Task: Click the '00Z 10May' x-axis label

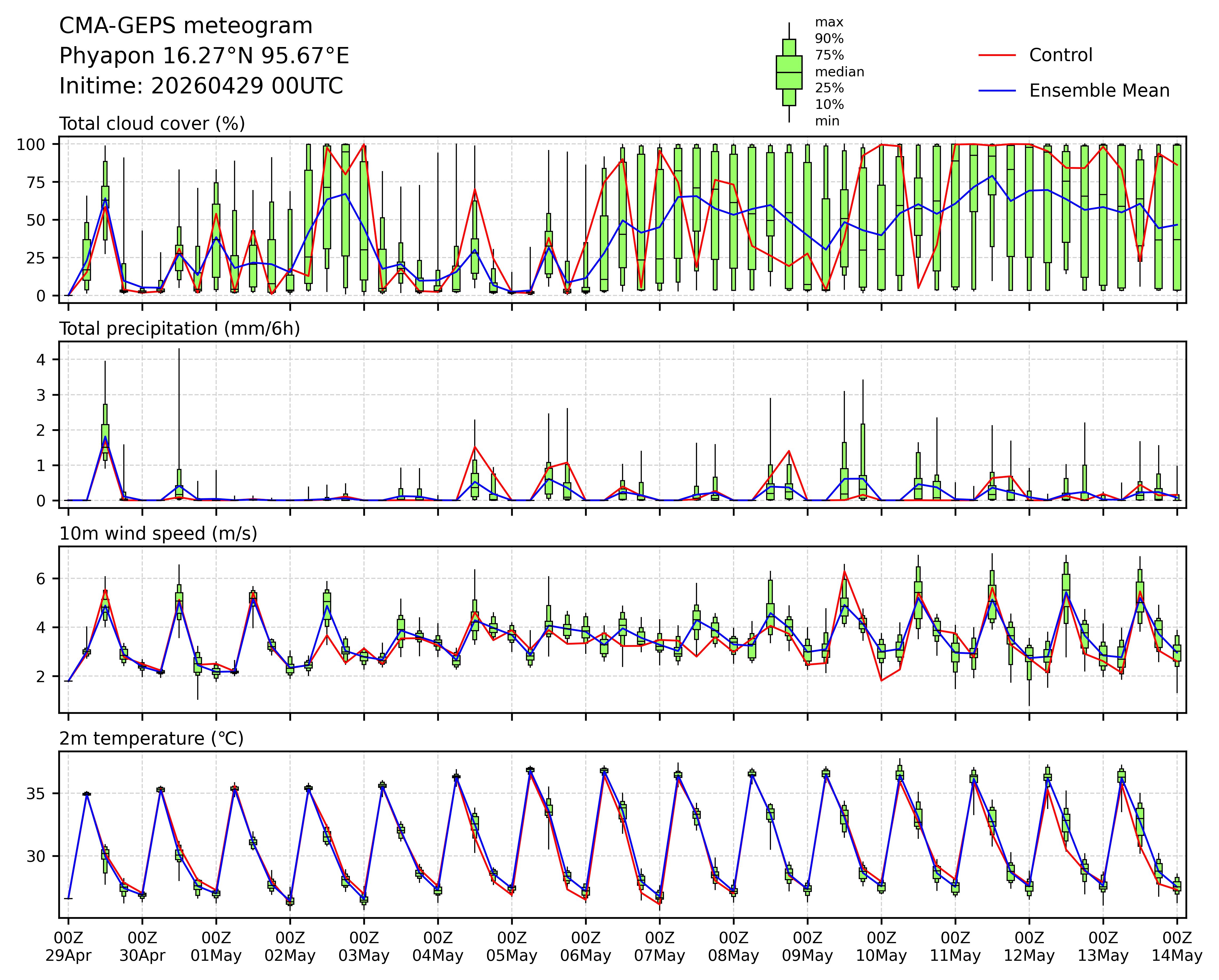Action: pos(881,947)
